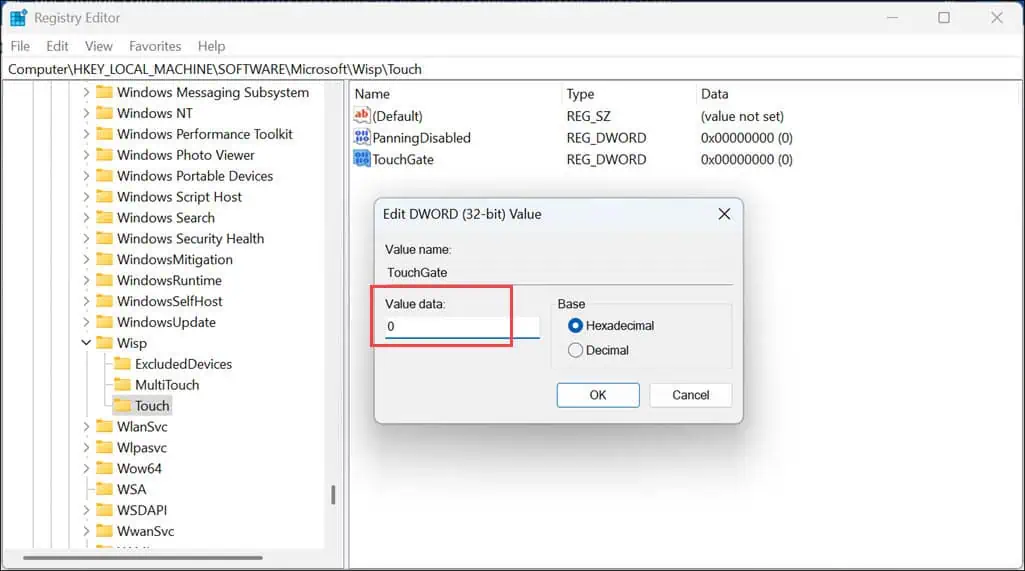
Task: Open the Edit menu
Action: 57,46
